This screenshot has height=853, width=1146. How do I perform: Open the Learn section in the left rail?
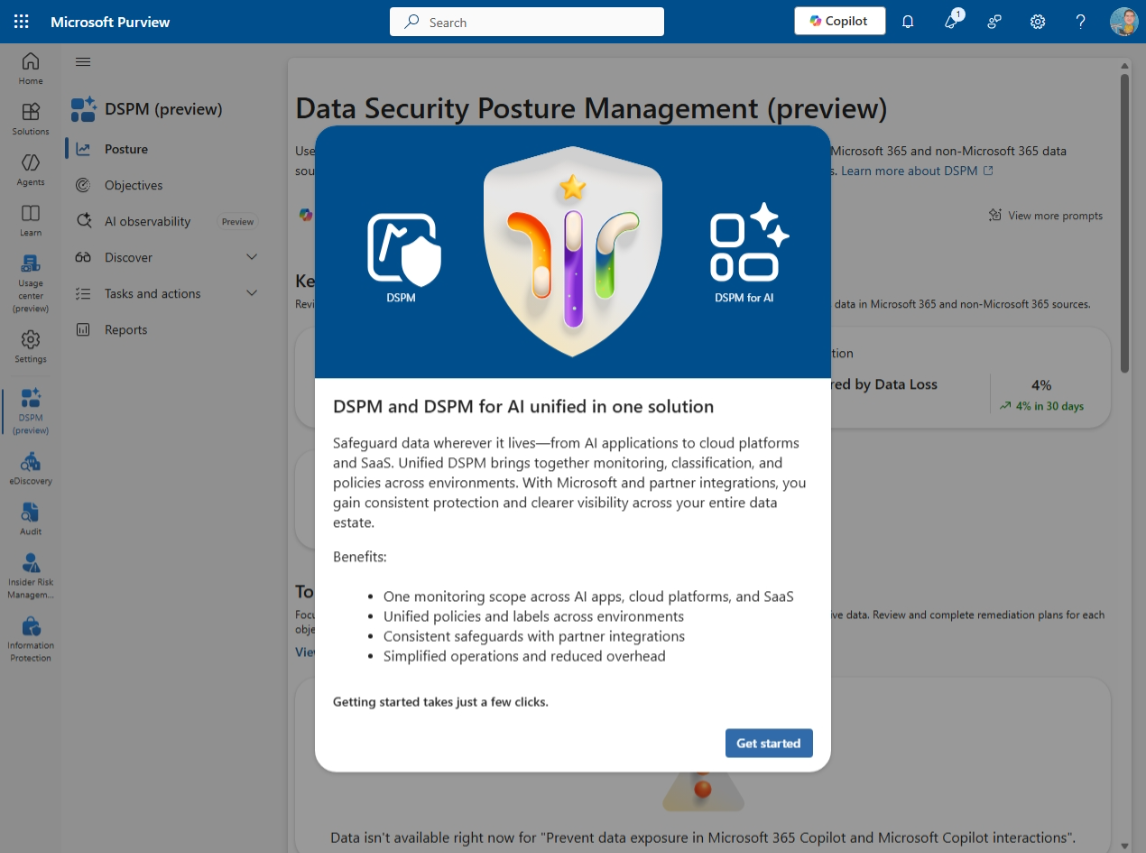pyautogui.click(x=30, y=218)
